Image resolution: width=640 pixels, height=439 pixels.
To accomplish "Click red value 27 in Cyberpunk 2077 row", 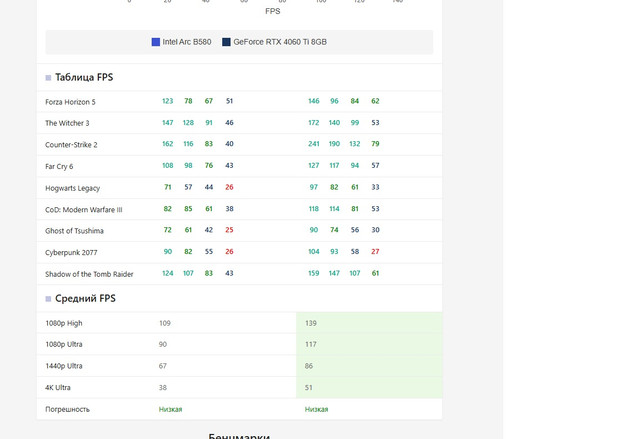I will (x=375, y=252).
